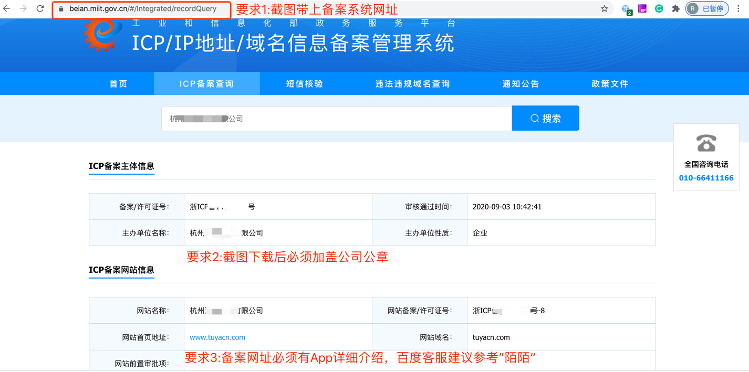Screen dimensions: 749x372
Task: Switch to the 短信核验 tab
Action: [x=304, y=84]
